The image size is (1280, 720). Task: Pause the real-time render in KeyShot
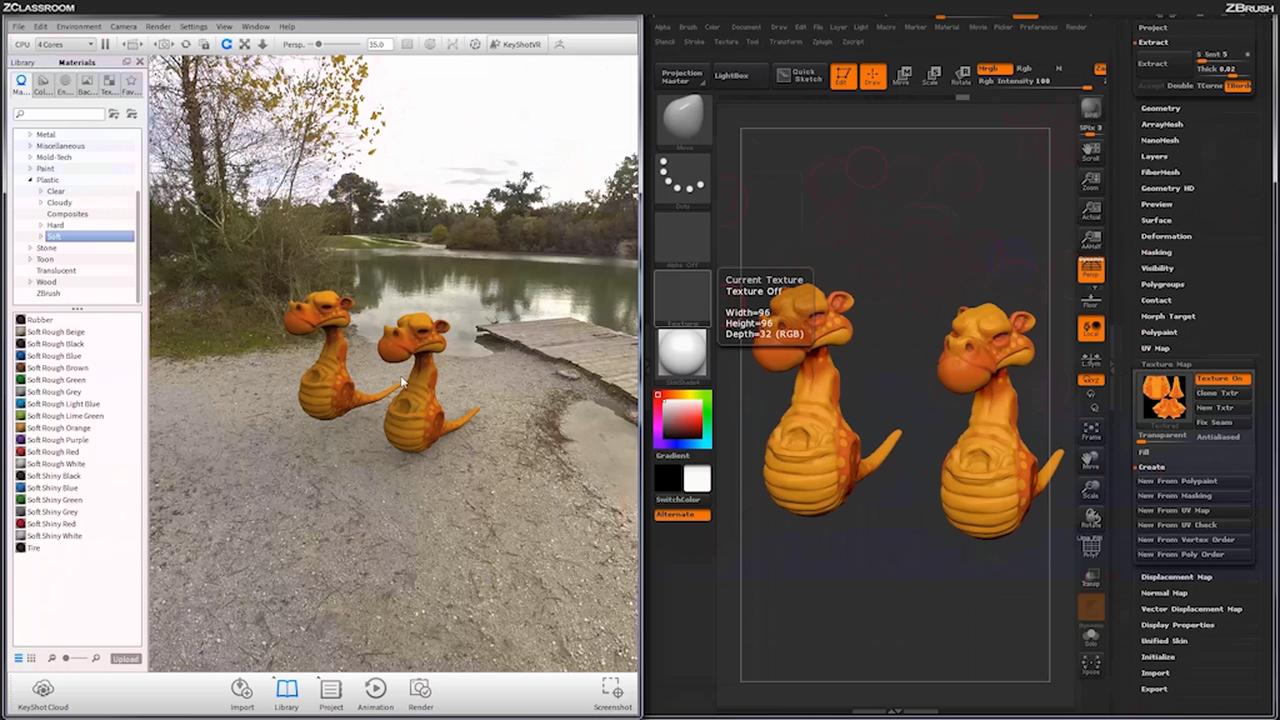point(105,44)
